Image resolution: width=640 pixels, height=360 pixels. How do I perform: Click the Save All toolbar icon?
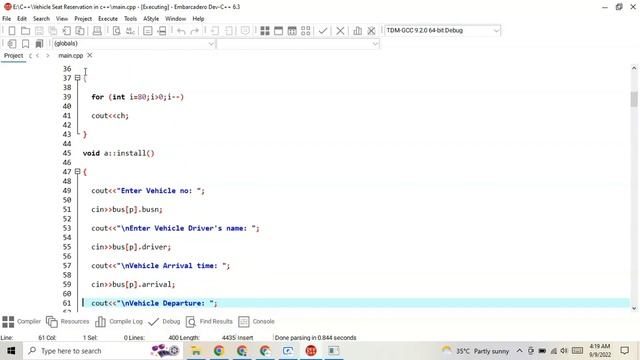[53, 31]
